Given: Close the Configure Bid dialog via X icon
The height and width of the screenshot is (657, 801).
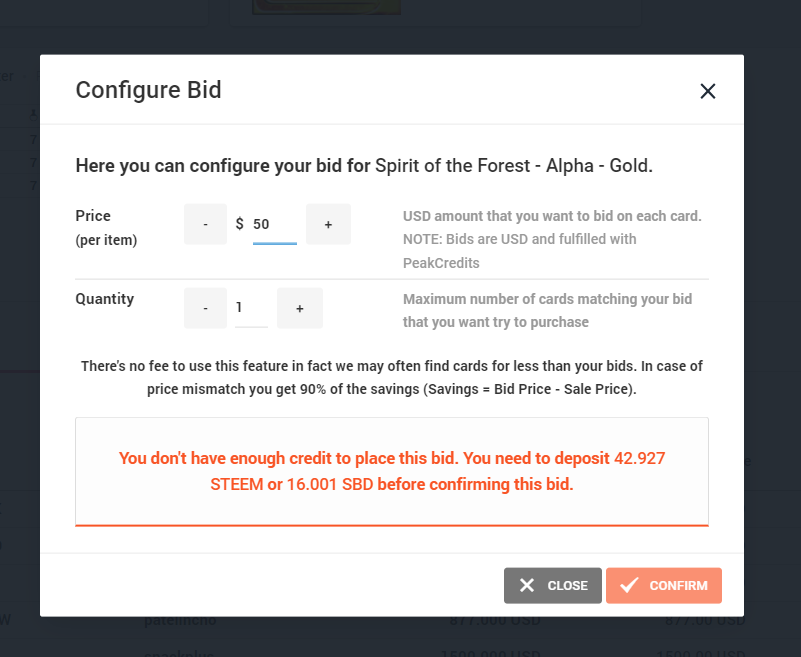Looking at the screenshot, I should point(708,91).
